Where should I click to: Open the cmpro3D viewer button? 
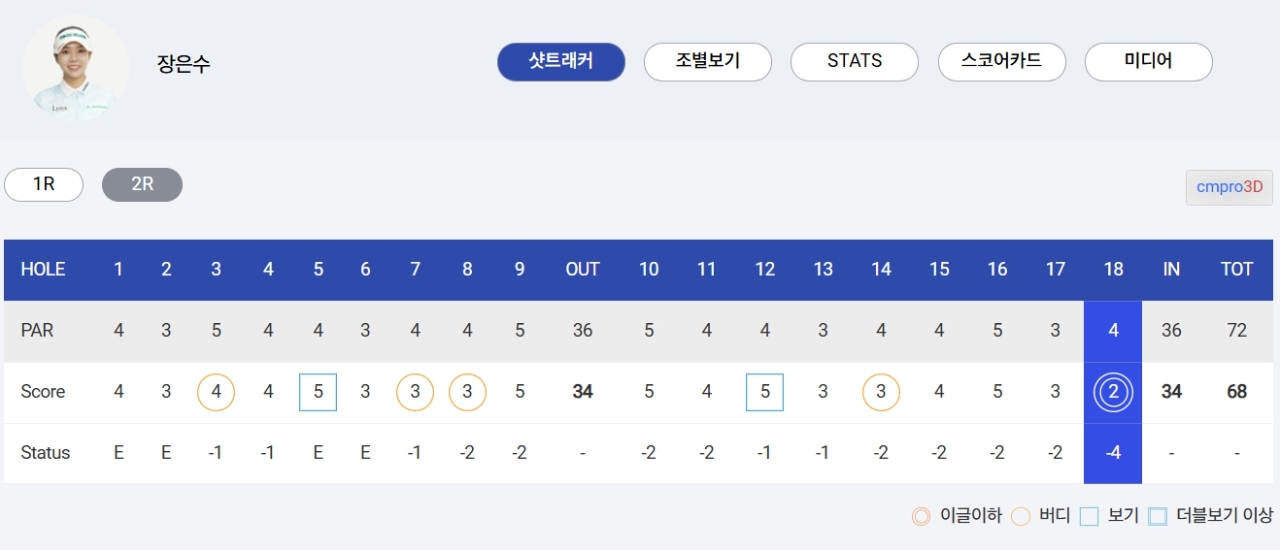click(x=1229, y=187)
